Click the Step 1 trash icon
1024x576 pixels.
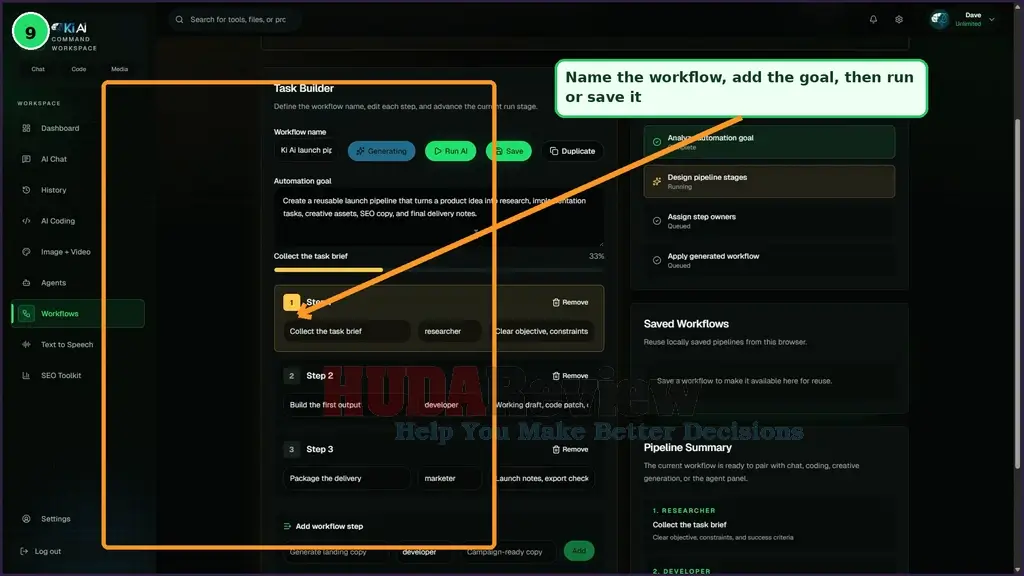(x=556, y=302)
